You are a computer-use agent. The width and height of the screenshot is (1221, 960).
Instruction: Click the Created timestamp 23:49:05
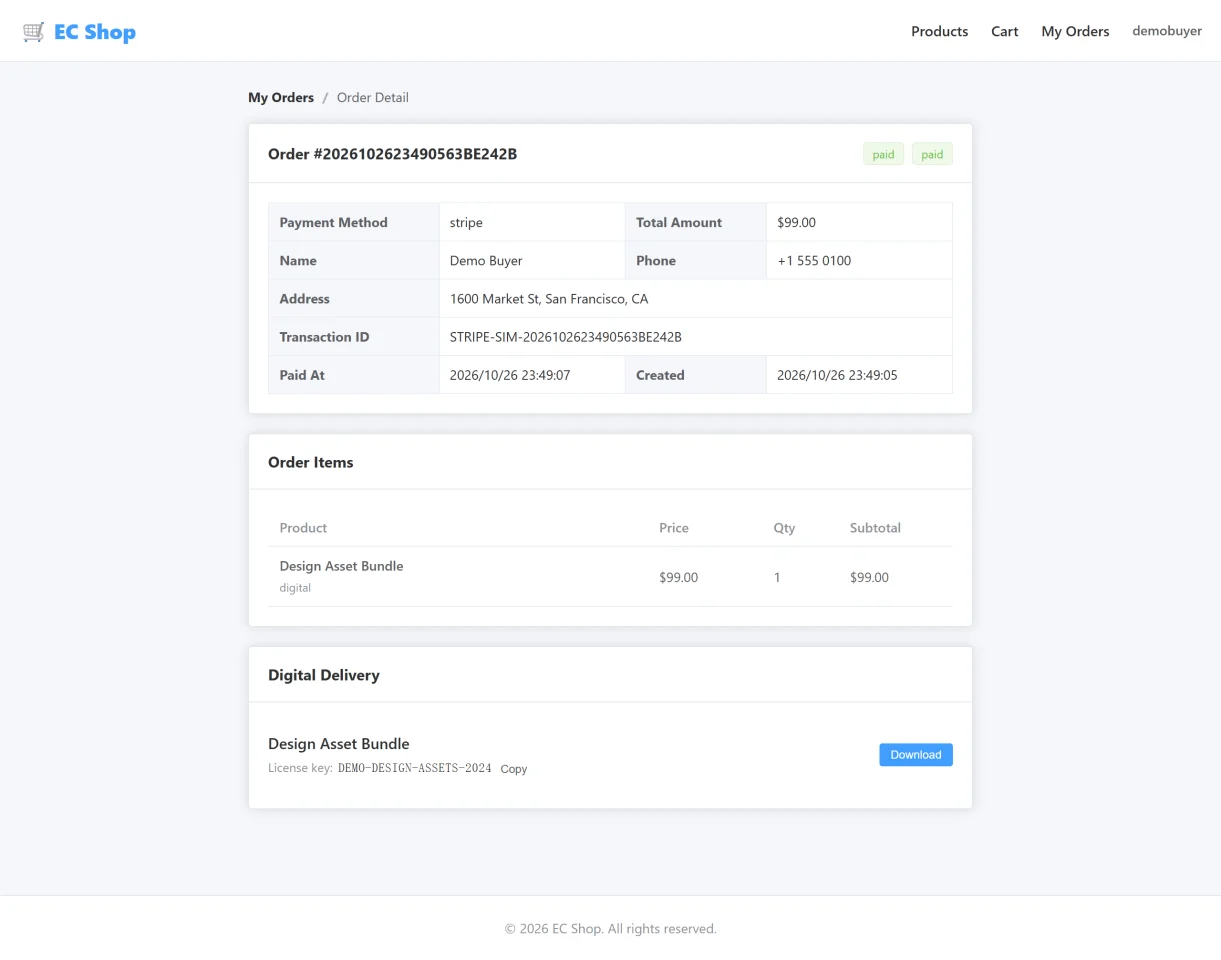[837, 375]
